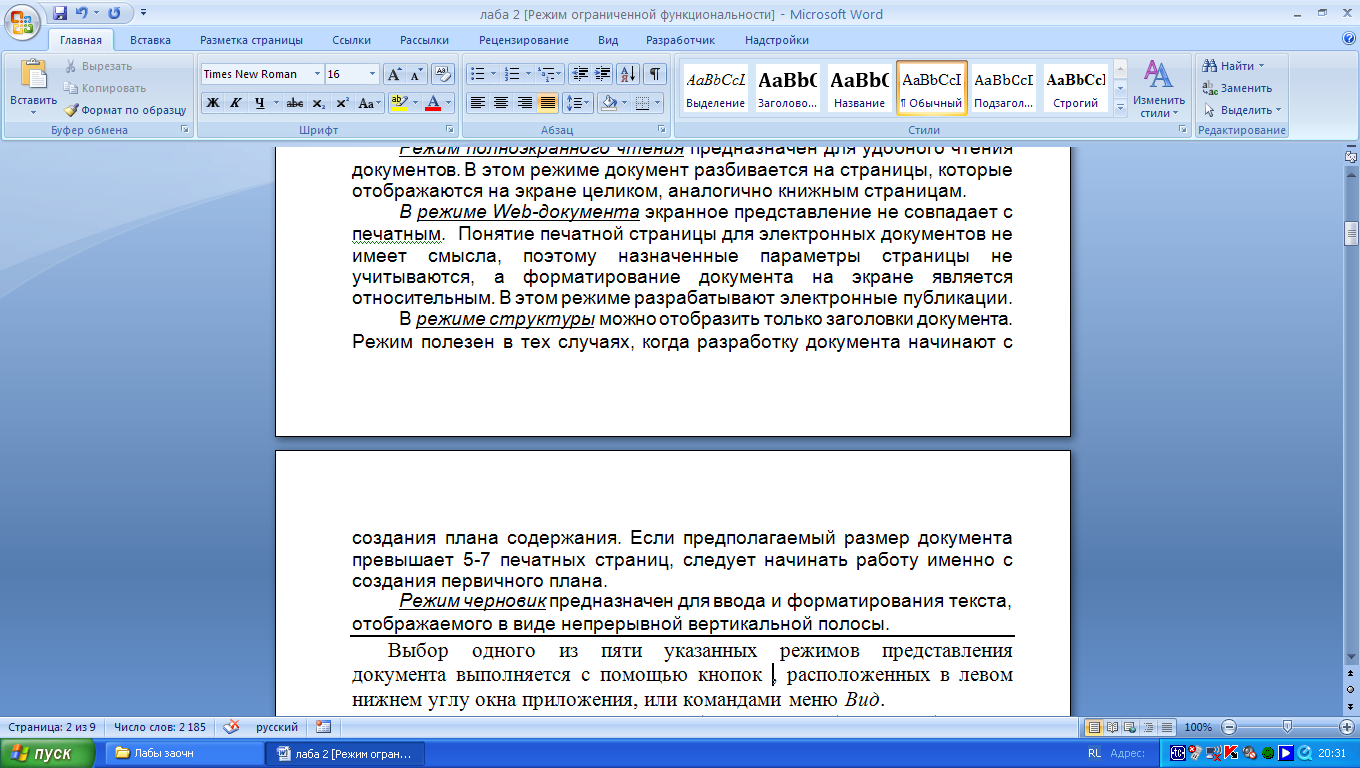Sort text with A-Я sort icon

628,74
